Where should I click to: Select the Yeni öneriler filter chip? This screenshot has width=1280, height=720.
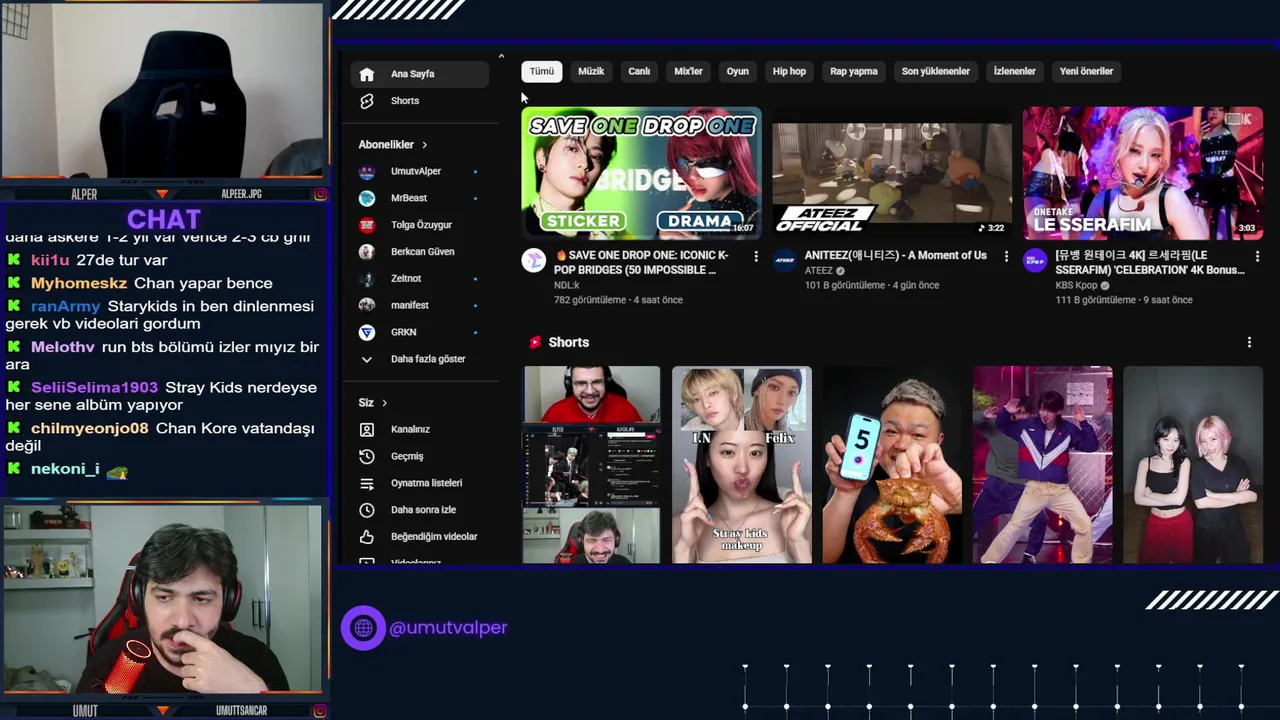point(1086,71)
